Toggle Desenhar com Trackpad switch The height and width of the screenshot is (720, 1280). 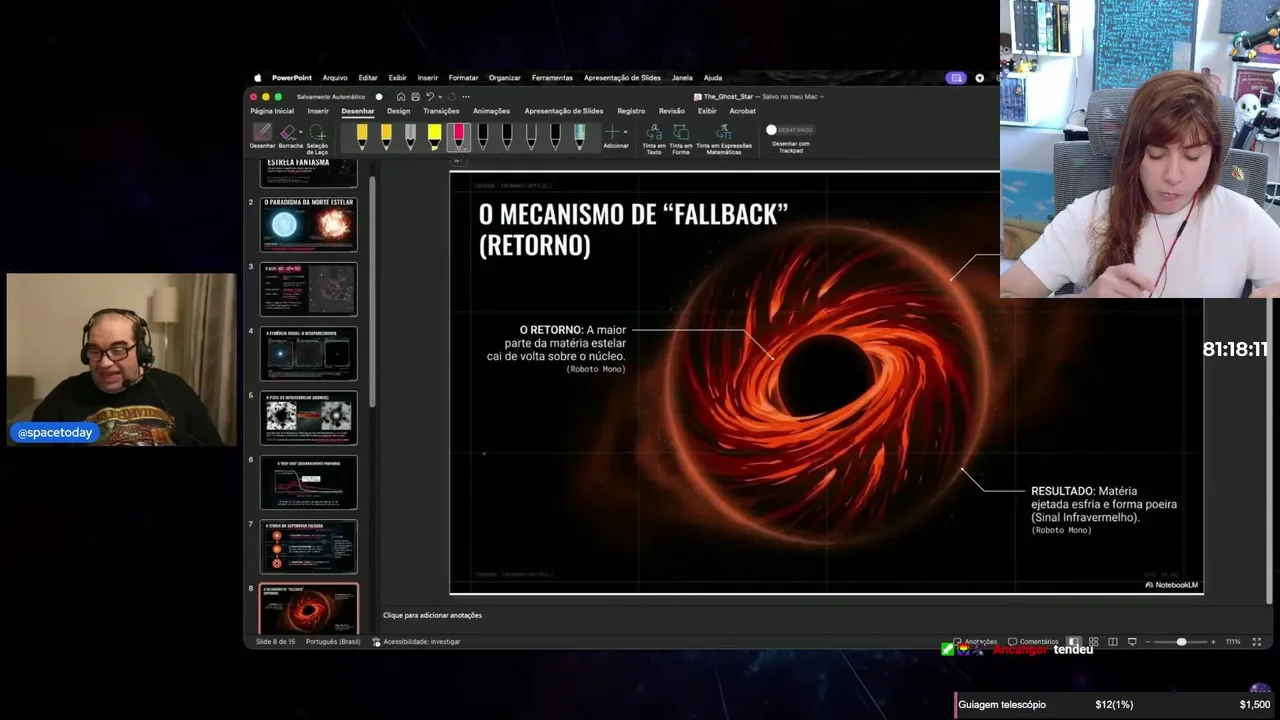click(x=790, y=130)
